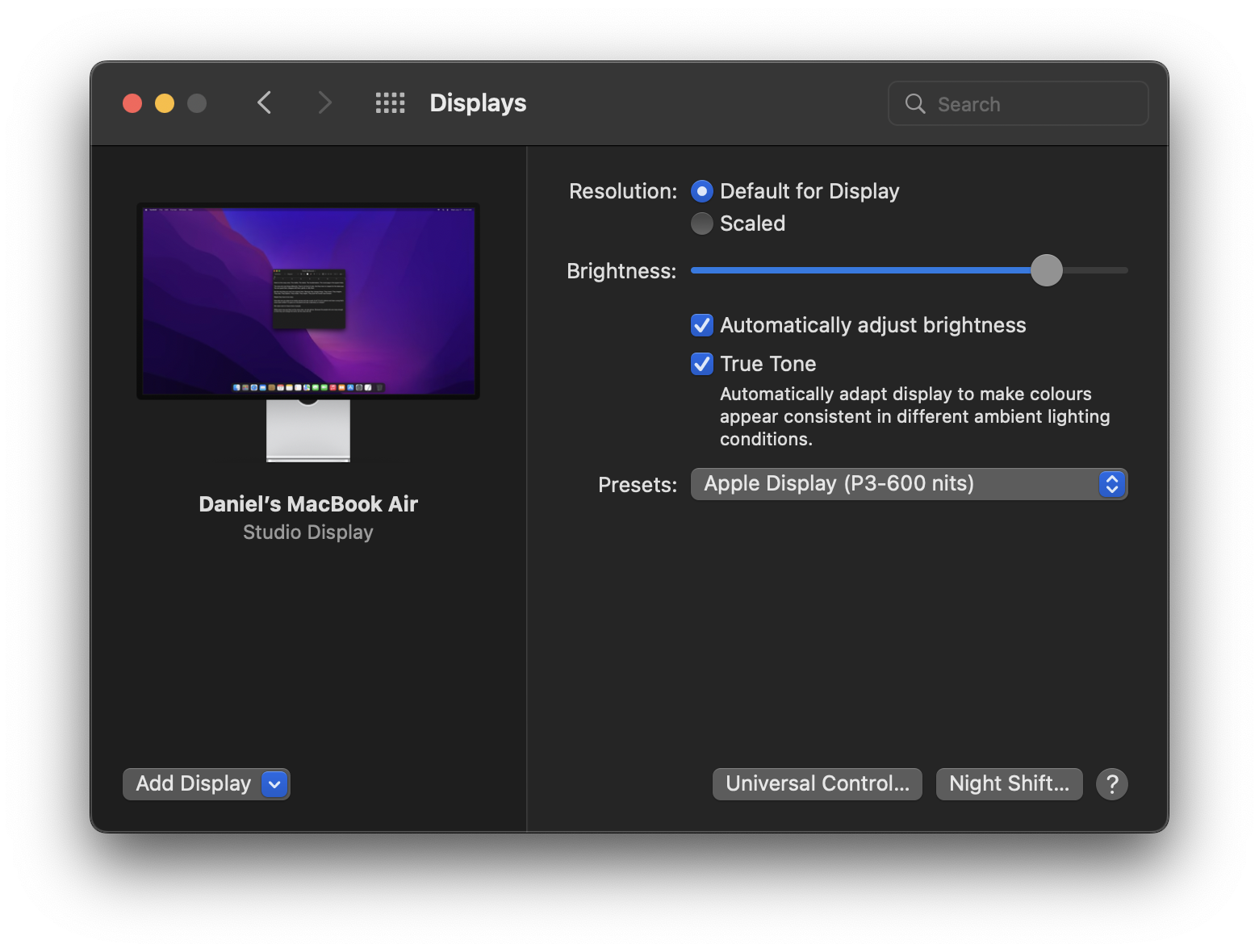Toggle Automatically adjust brightness checkbox
This screenshot has height=952, width=1259.
point(702,325)
